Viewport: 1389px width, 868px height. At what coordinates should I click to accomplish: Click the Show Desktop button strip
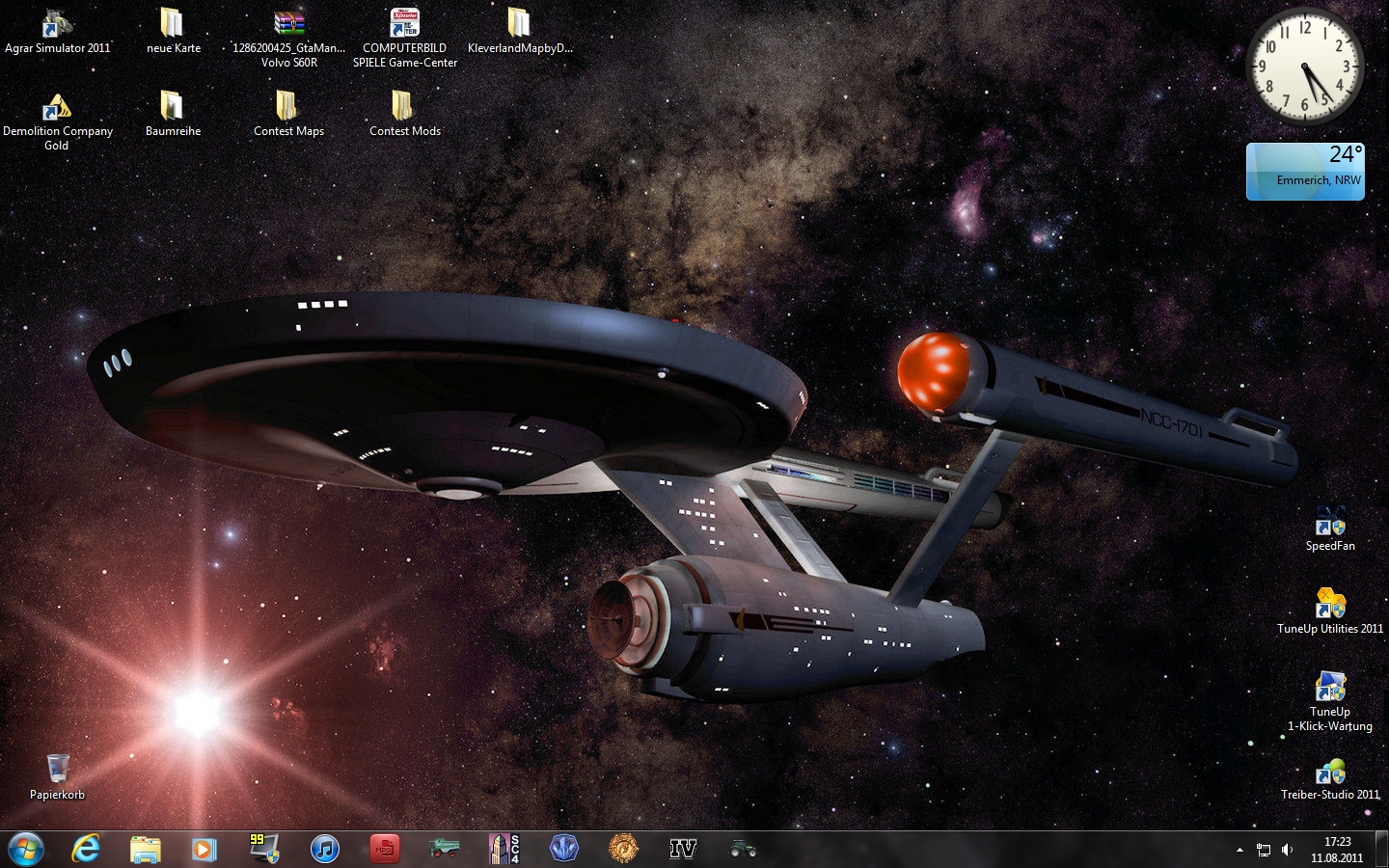1383,850
